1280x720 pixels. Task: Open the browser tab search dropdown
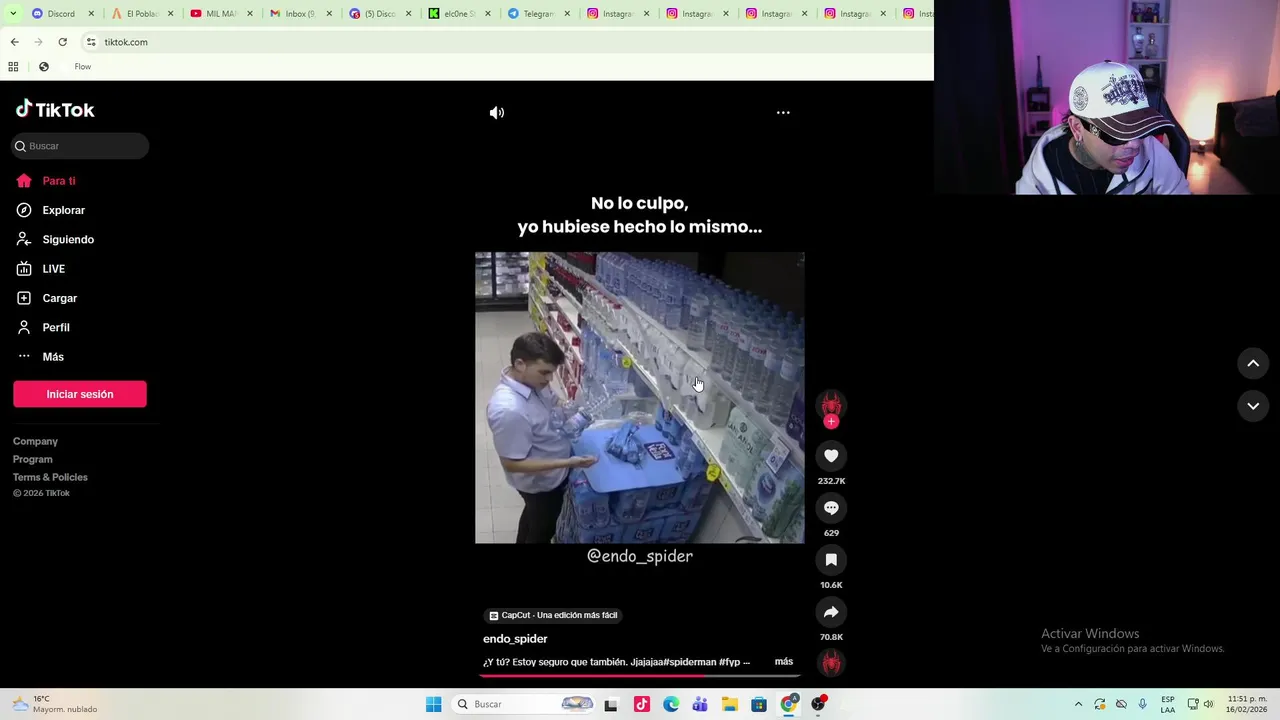13,13
